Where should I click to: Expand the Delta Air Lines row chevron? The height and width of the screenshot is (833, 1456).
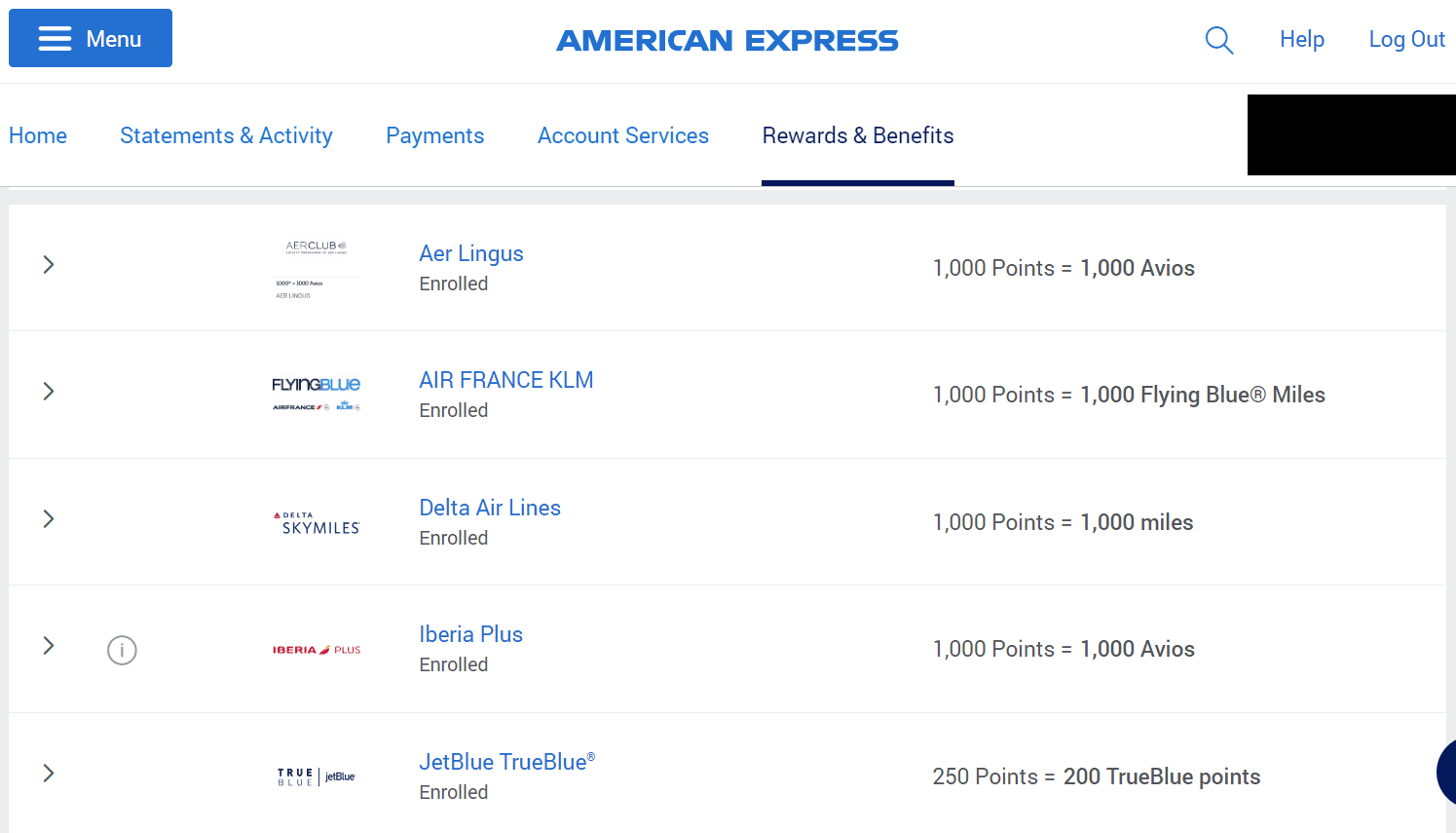pos(49,519)
